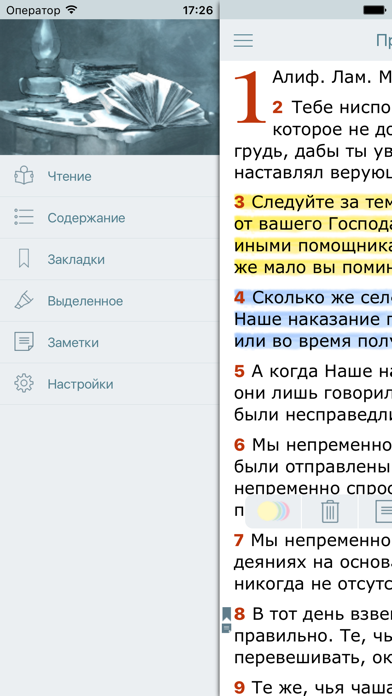Tap the large chapter number 1
The image size is (392, 696).
[x=250, y=97]
